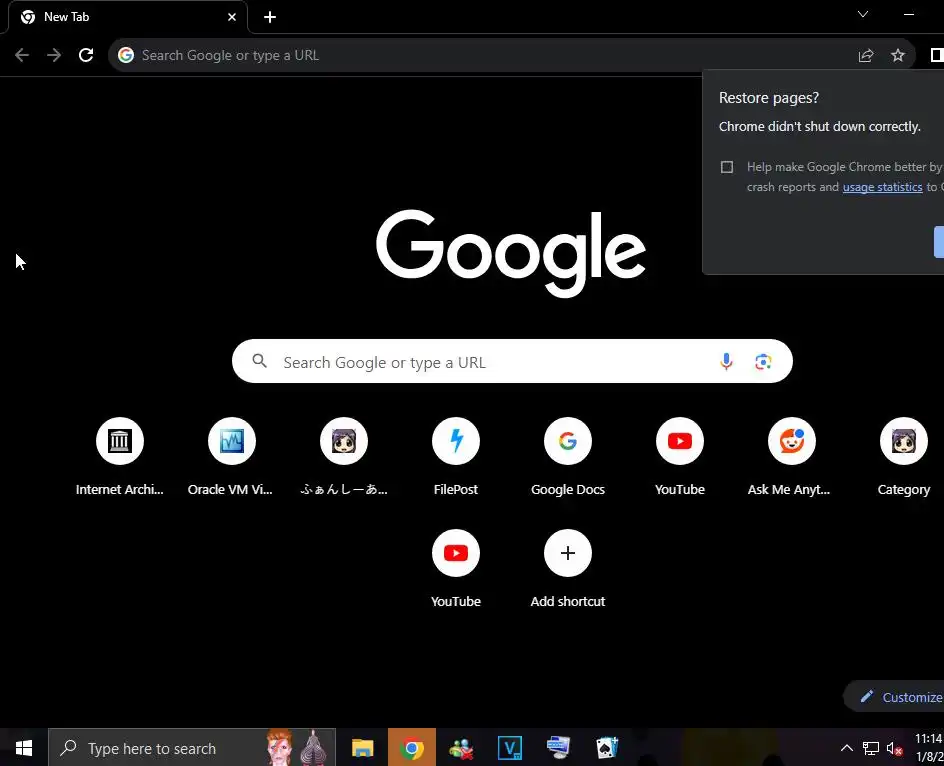The width and height of the screenshot is (944, 766).
Task: Open Google Lens image search icon
Action: coord(763,361)
